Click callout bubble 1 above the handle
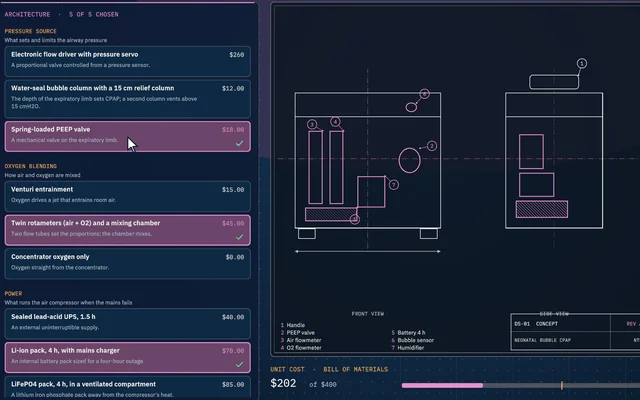640x400 pixels. pos(582,63)
